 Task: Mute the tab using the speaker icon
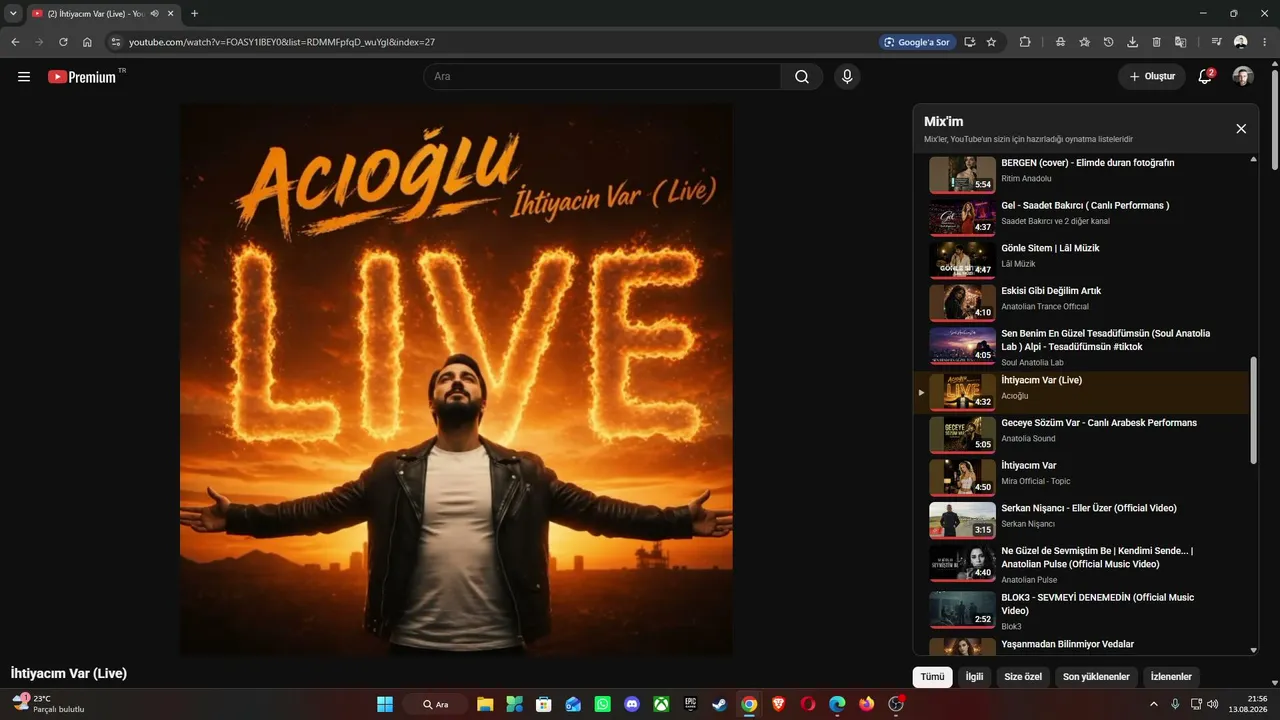[x=155, y=13]
